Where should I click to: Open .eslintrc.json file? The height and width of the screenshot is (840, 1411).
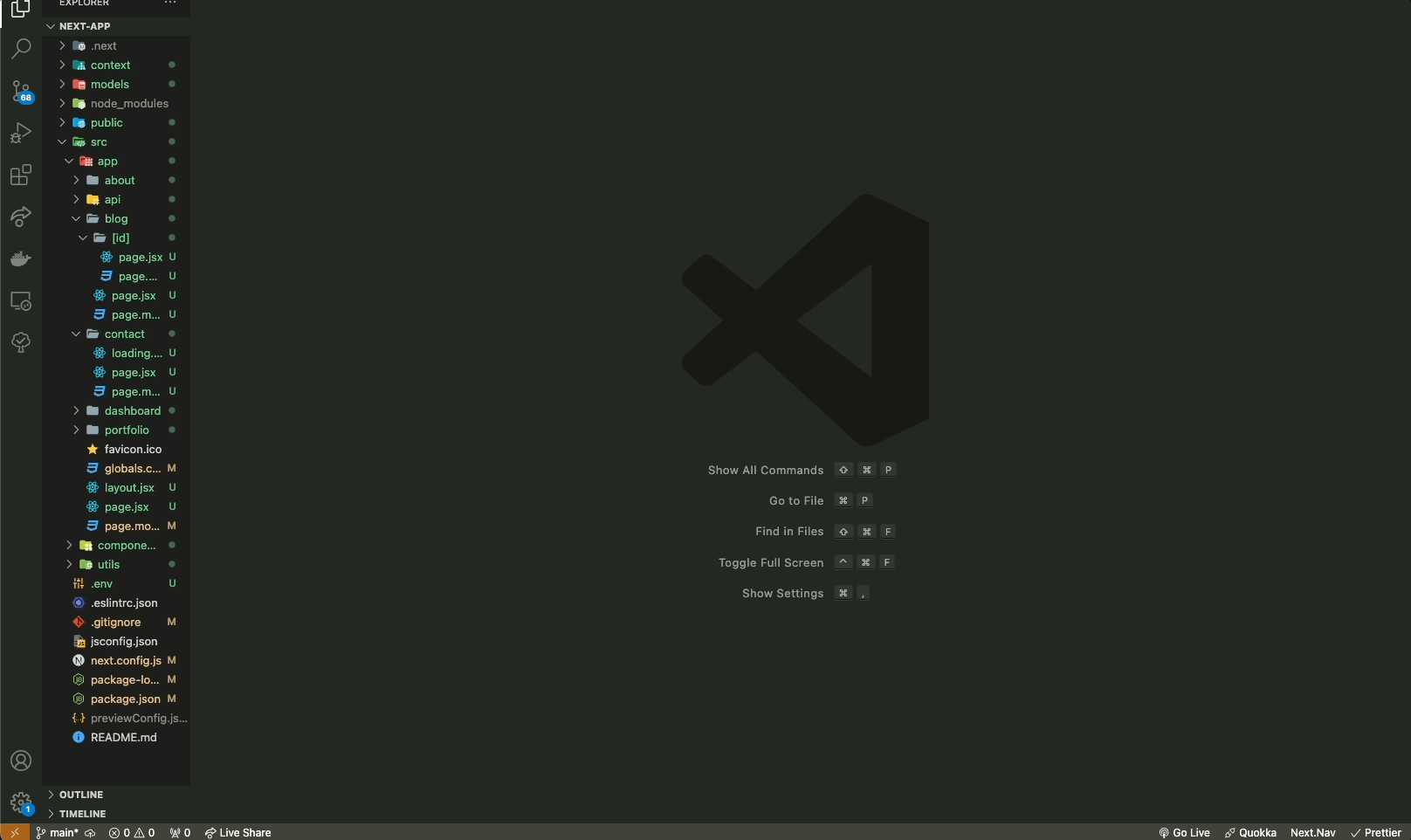pyautogui.click(x=116, y=602)
